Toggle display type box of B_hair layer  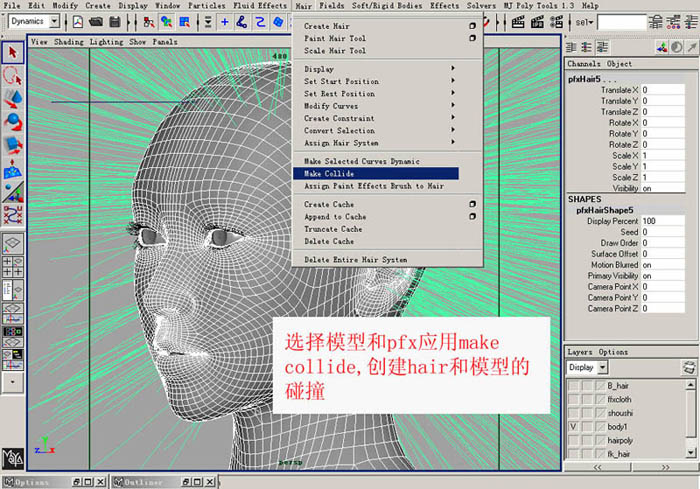[587, 385]
